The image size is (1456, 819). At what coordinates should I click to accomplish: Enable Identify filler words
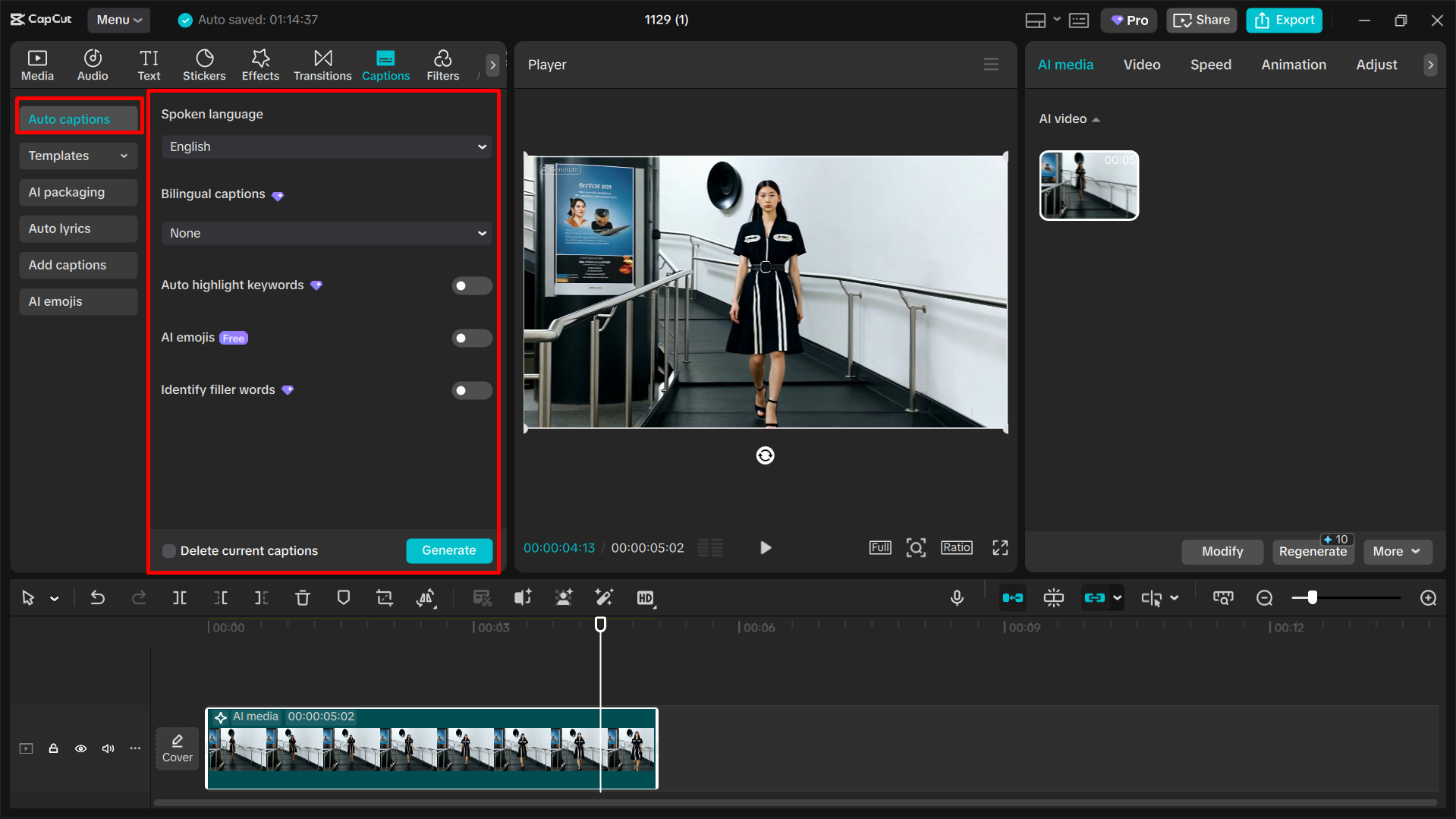coord(471,390)
